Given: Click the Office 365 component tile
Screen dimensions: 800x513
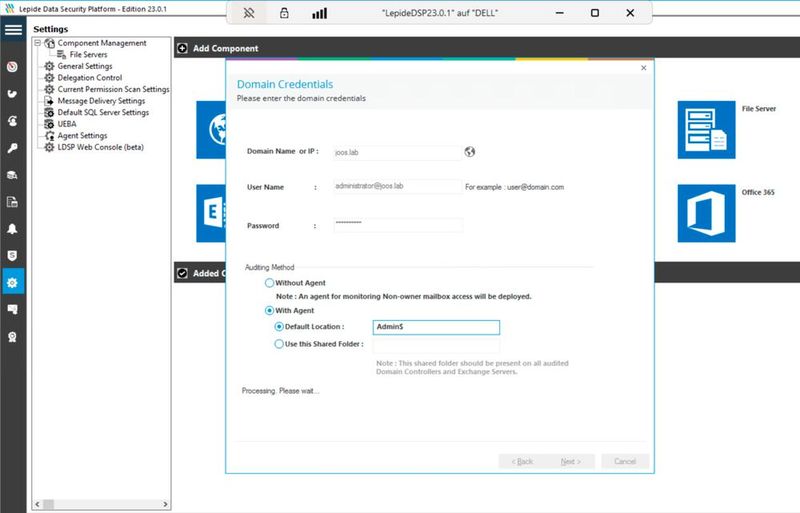Looking at the screenshot, I should tap(706, 213).
